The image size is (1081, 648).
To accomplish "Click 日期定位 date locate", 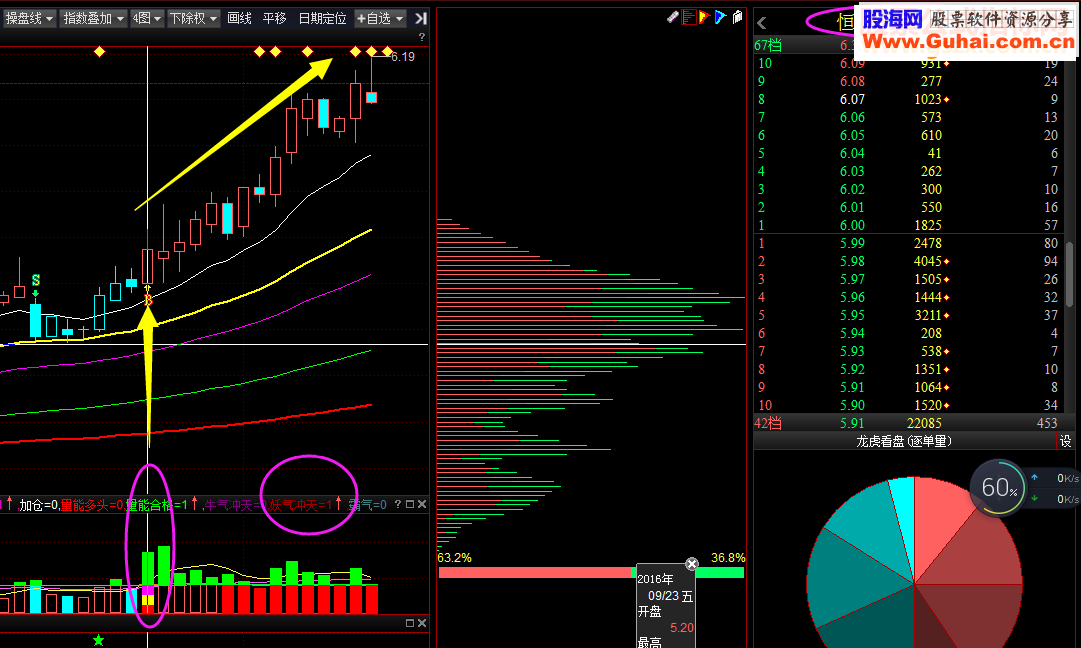I will pyautogui.click(x=323, y=19).
